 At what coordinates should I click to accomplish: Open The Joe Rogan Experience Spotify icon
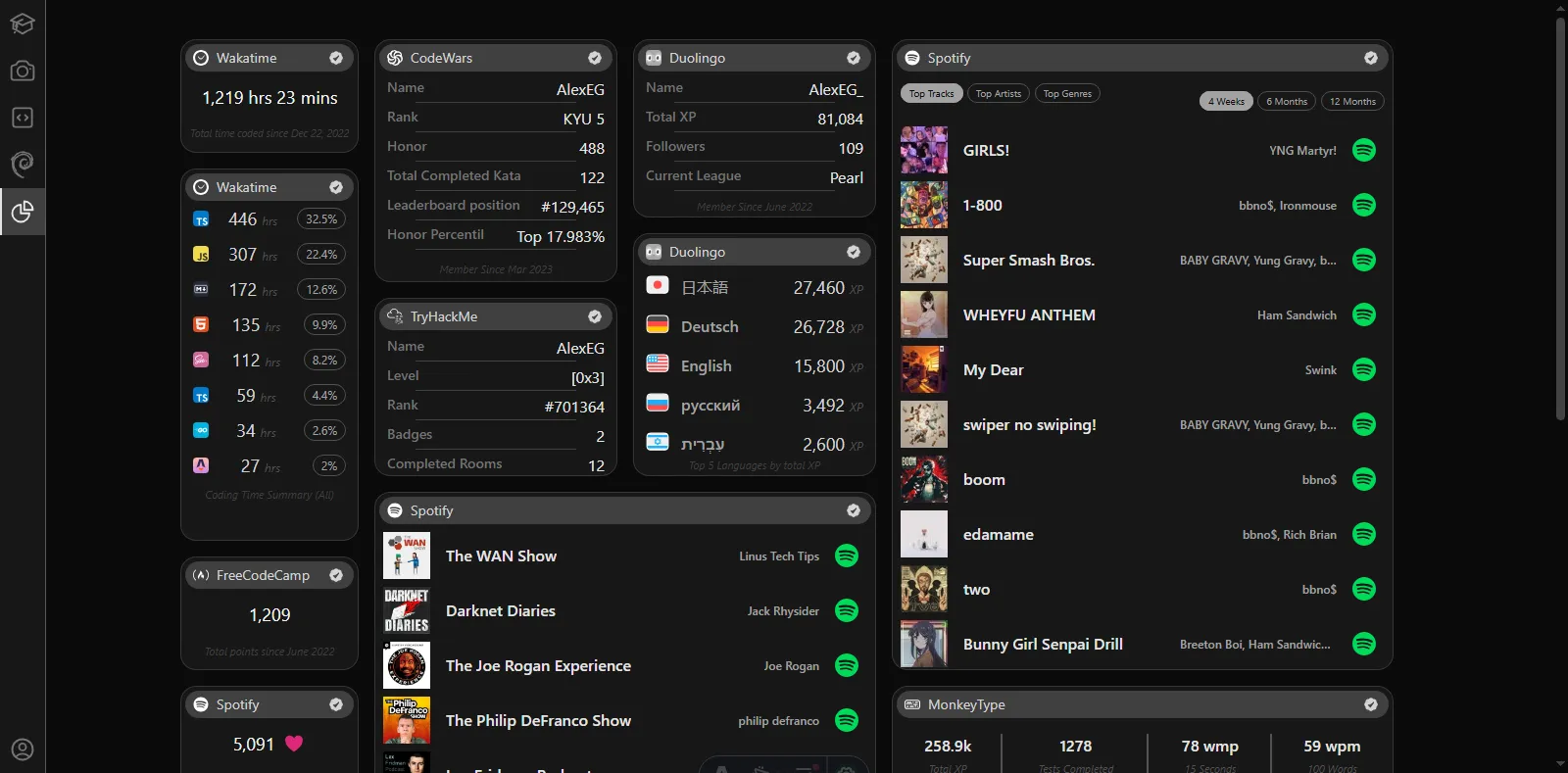tap(847, 665)
